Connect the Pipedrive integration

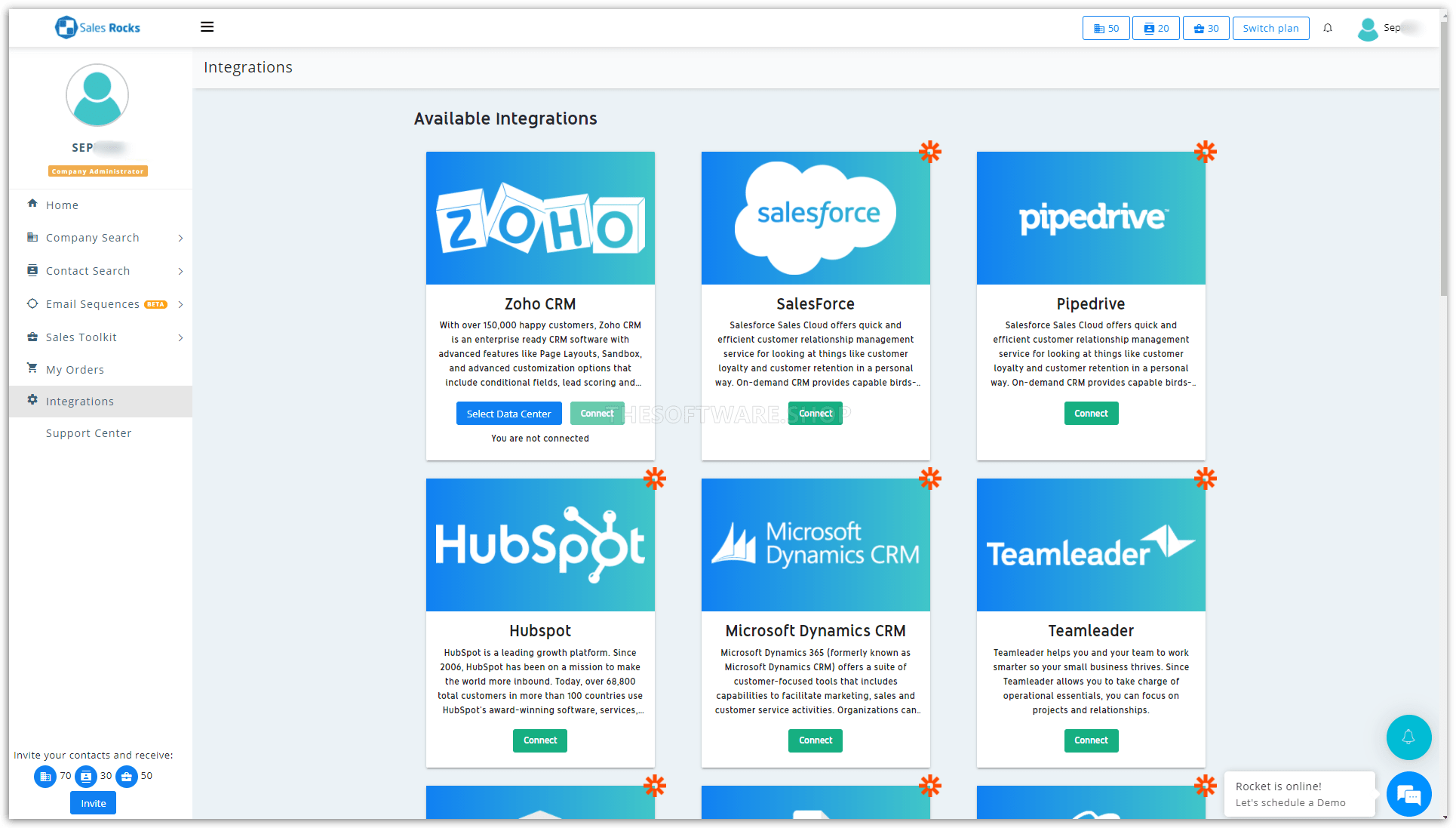click(1091, 414)
